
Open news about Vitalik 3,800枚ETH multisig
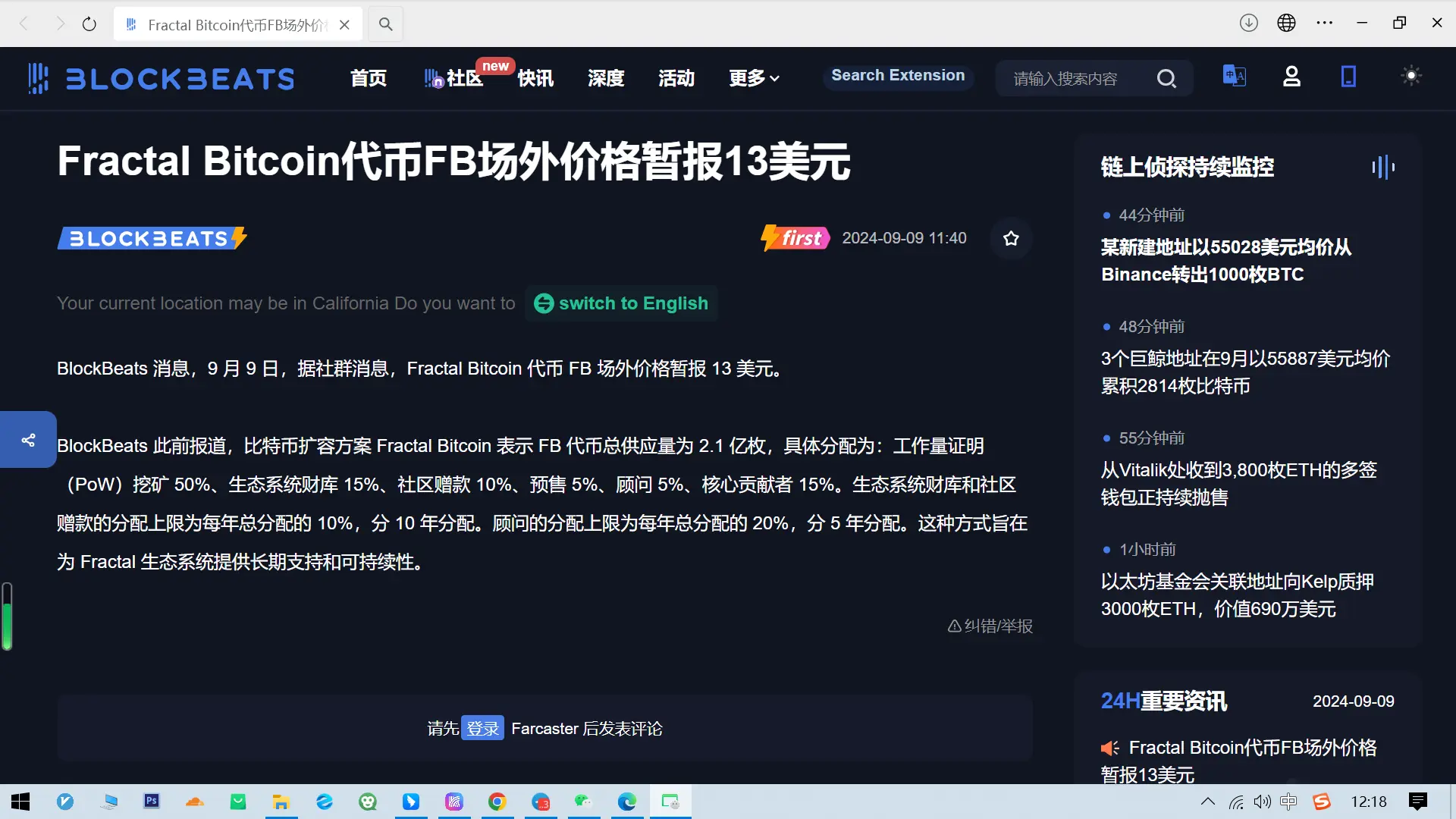(x=1239, y=484)
